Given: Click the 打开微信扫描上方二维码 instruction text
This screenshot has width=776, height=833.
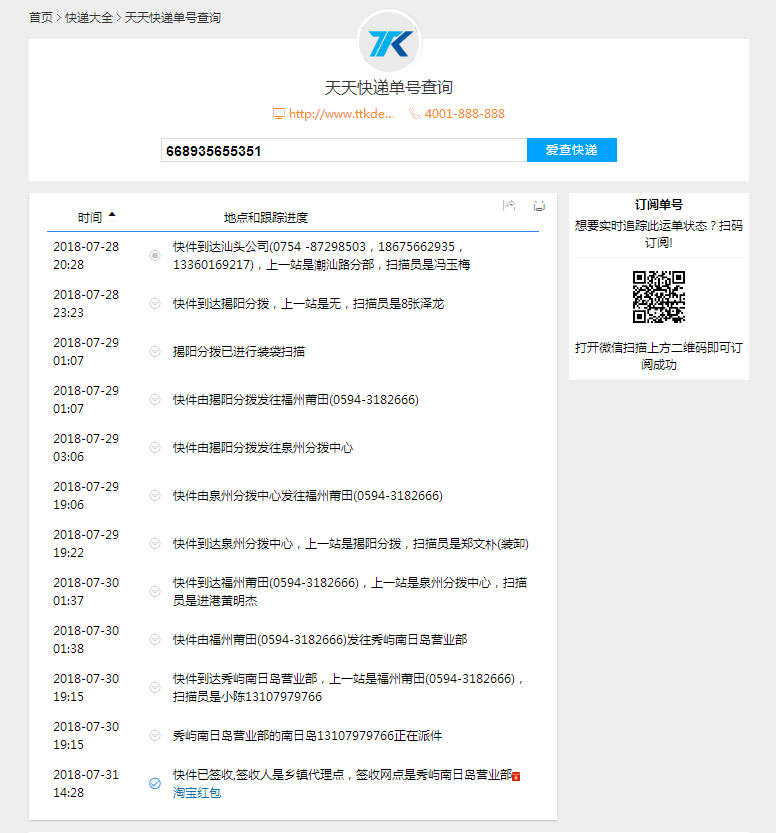Looking at the screenshot, I should 659,356.
